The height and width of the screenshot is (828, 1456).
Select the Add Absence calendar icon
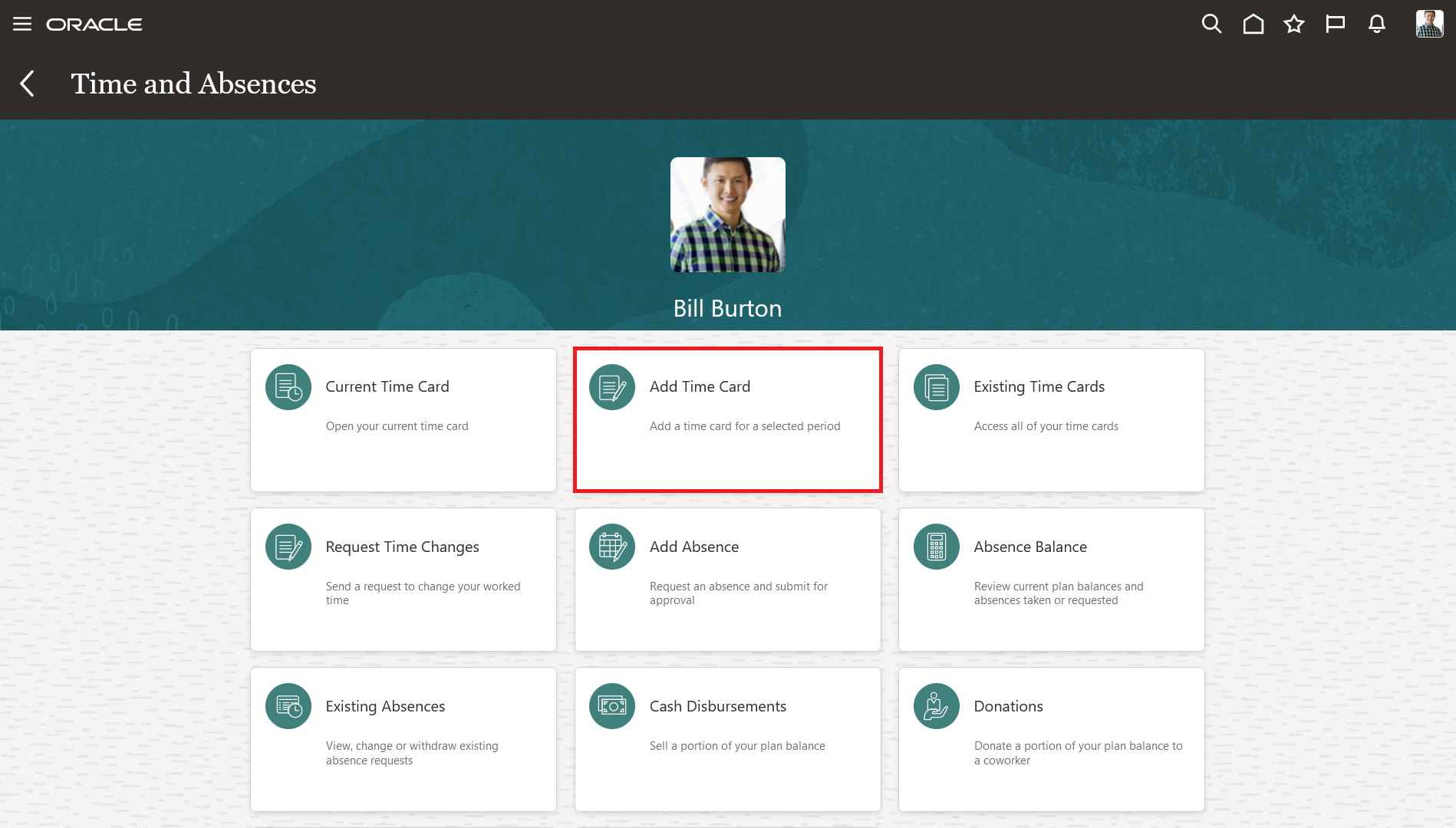pos(611,547)
